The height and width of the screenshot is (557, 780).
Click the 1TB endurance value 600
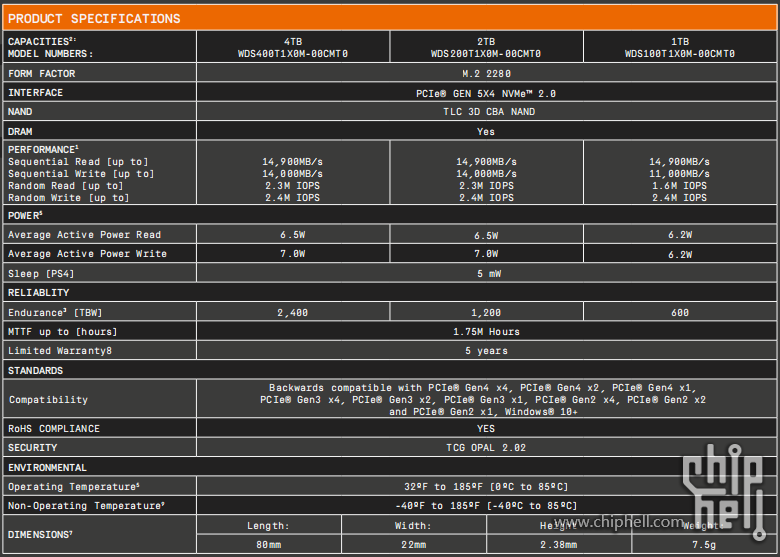680,312
